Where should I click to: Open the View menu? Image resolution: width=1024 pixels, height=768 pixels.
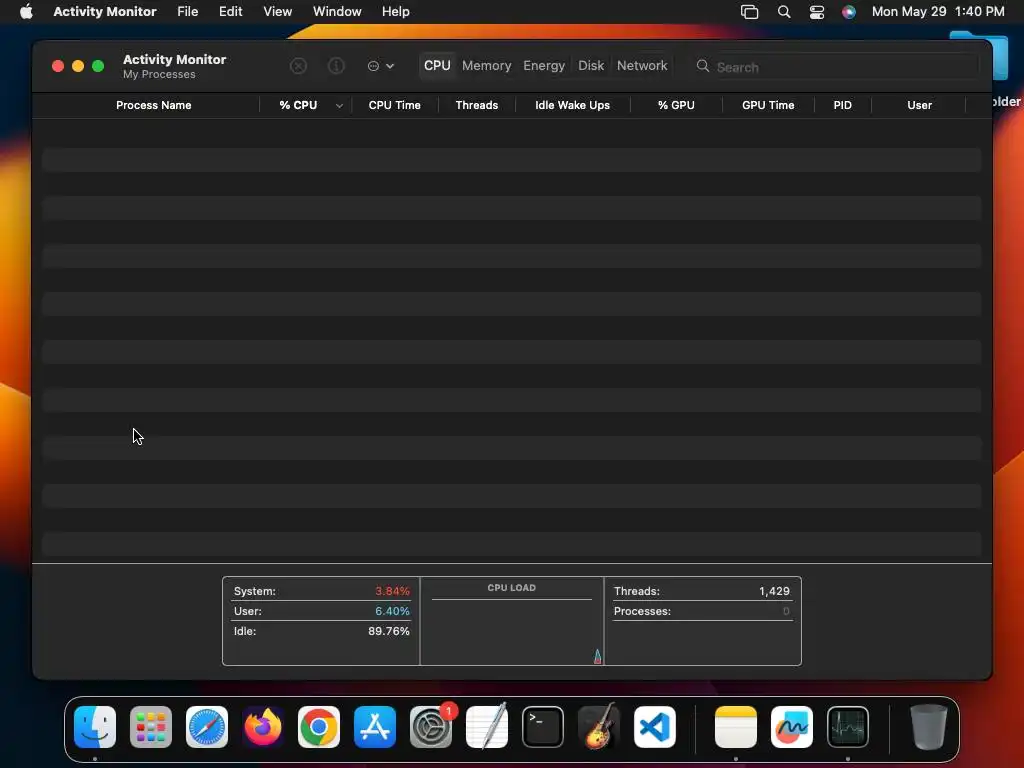(x=278, y=12)
